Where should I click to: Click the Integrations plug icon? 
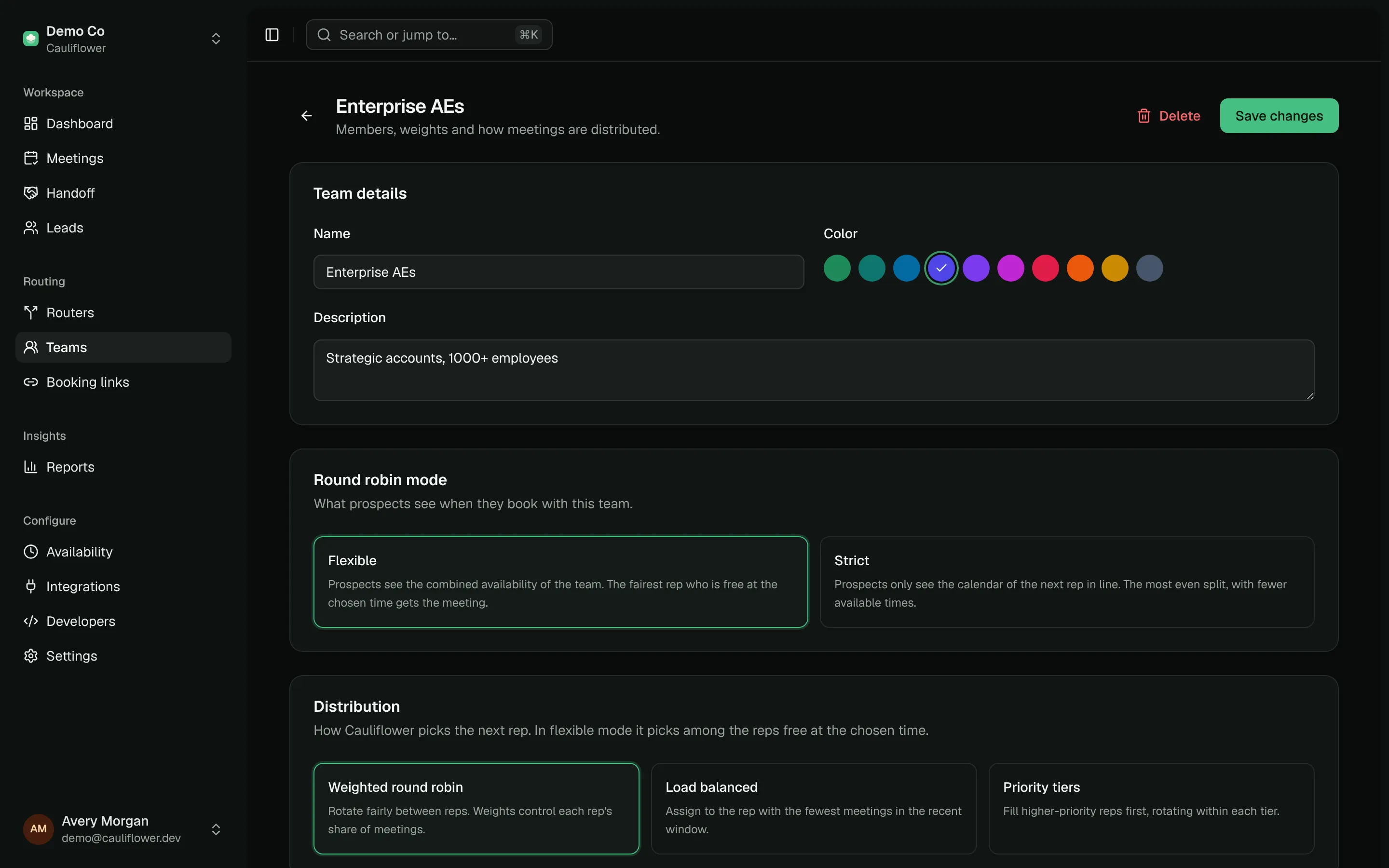[x=30, y=587]
